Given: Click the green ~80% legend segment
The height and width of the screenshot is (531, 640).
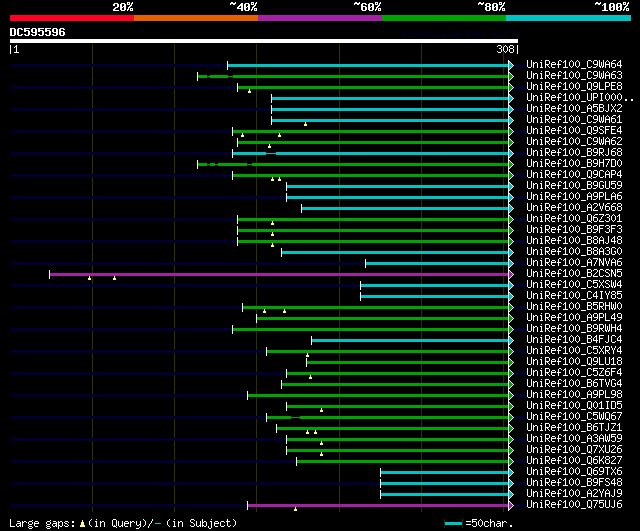Looking at the screenshot, I should point(444,18).
